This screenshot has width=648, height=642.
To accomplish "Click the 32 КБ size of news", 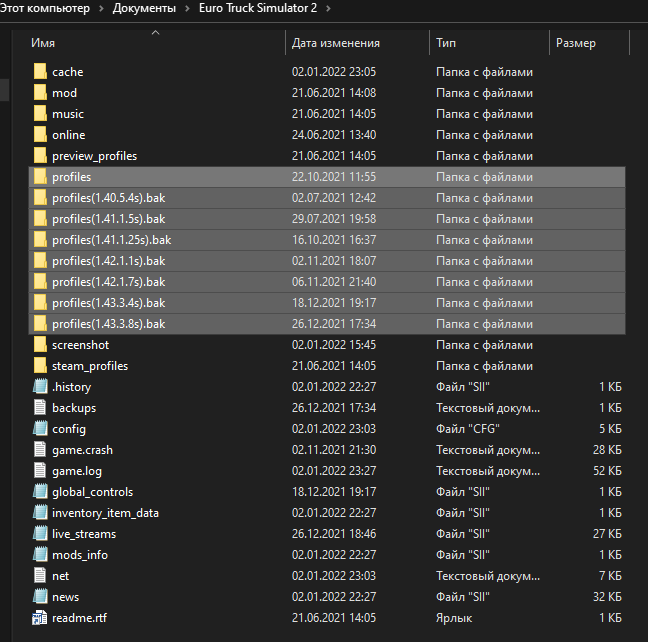I will point(607,597).
